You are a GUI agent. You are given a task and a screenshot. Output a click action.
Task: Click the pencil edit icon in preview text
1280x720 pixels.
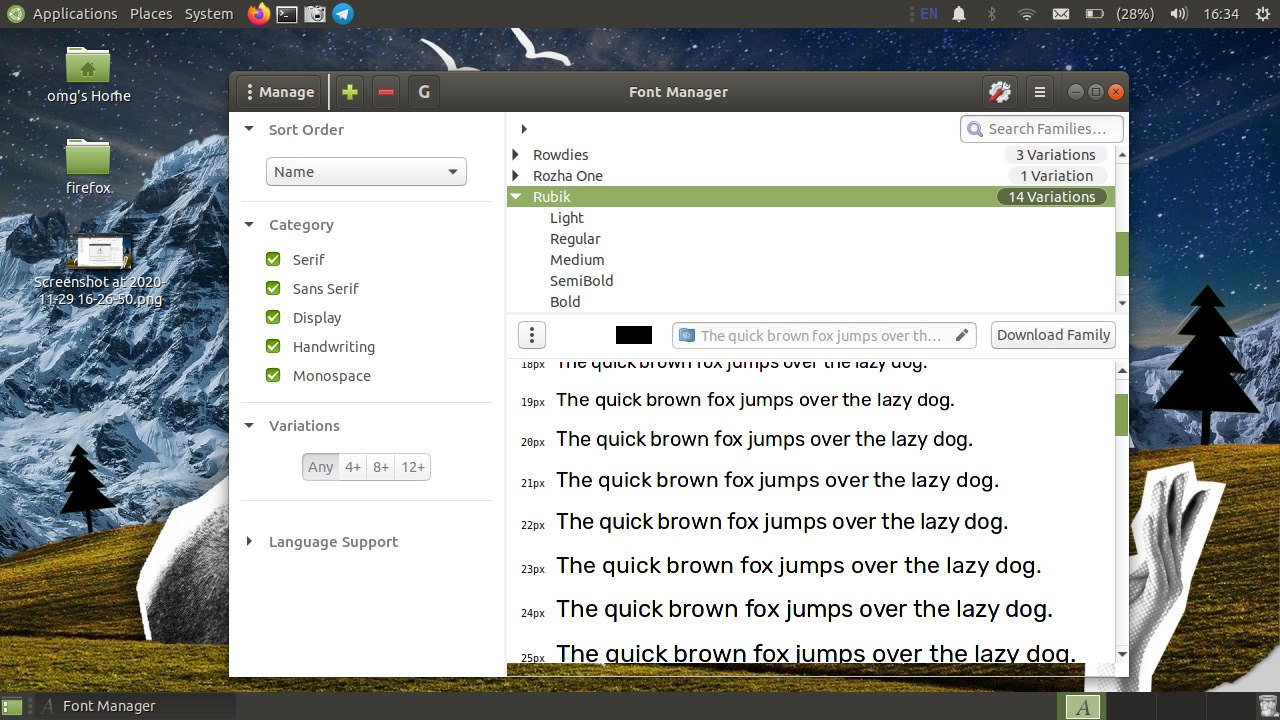pyautogui.click(x=962, y=335)
